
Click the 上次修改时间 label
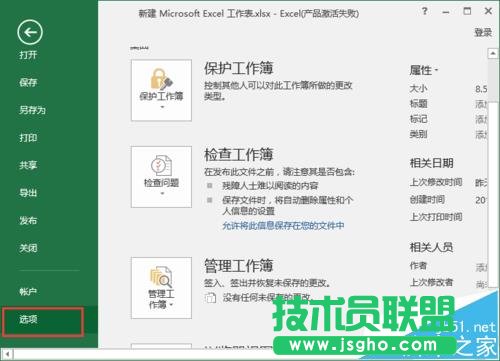(x=436, y=182)
